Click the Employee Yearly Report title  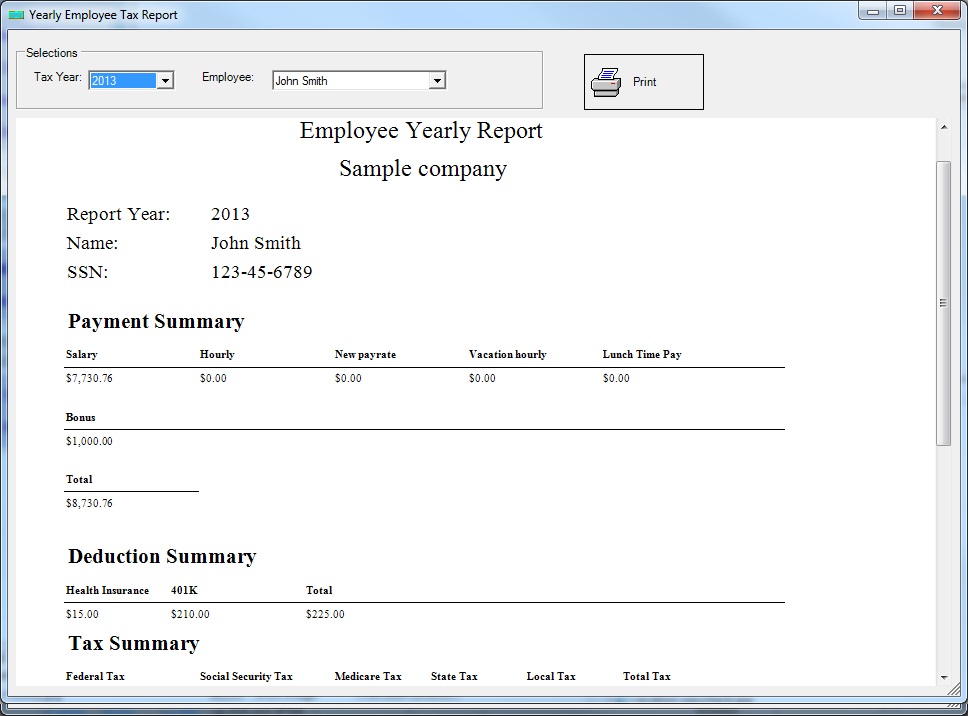(x=421, y=131)
